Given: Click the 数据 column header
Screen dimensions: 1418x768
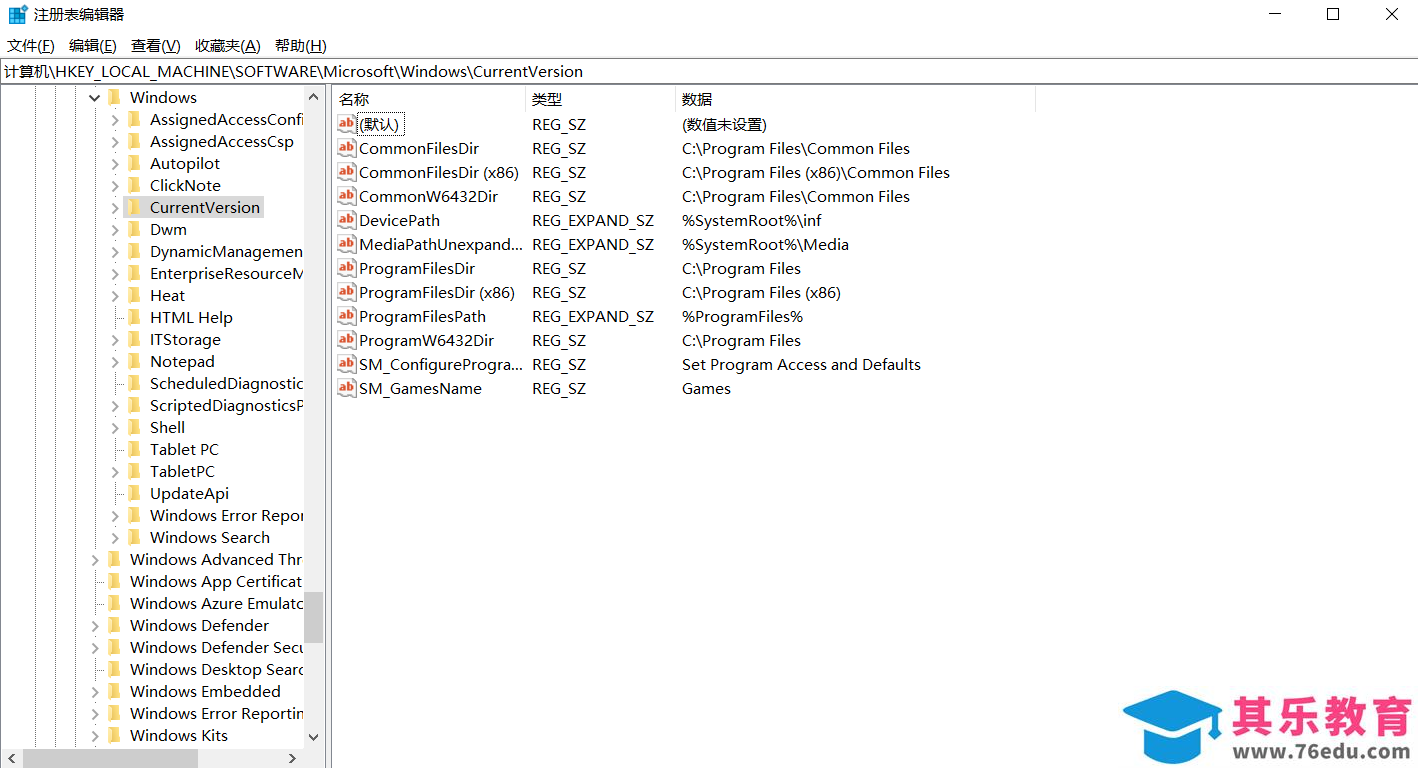Looking at the screenshot, I should pos(855,99).
